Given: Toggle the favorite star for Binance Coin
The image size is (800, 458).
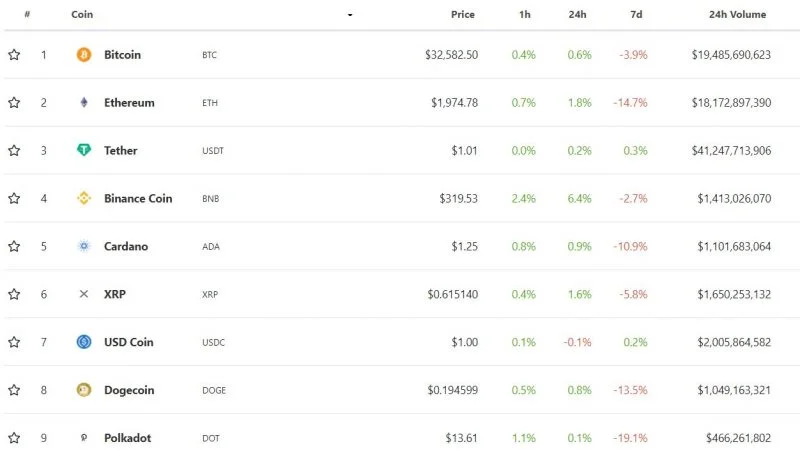Looking at the screenshot, I should (x=14, y=198).
